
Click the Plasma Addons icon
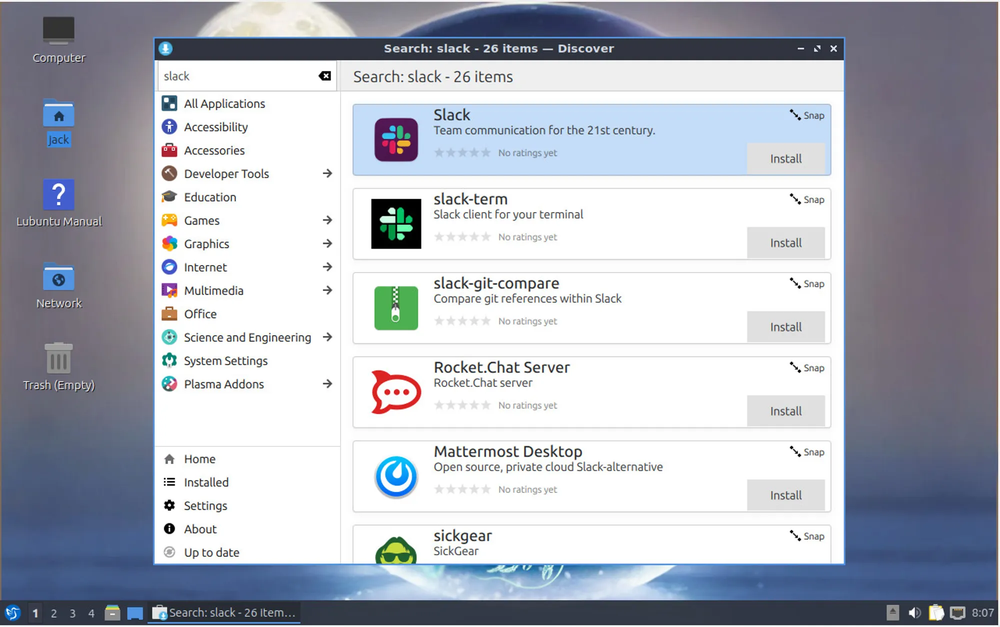click(x=169, y=384)
